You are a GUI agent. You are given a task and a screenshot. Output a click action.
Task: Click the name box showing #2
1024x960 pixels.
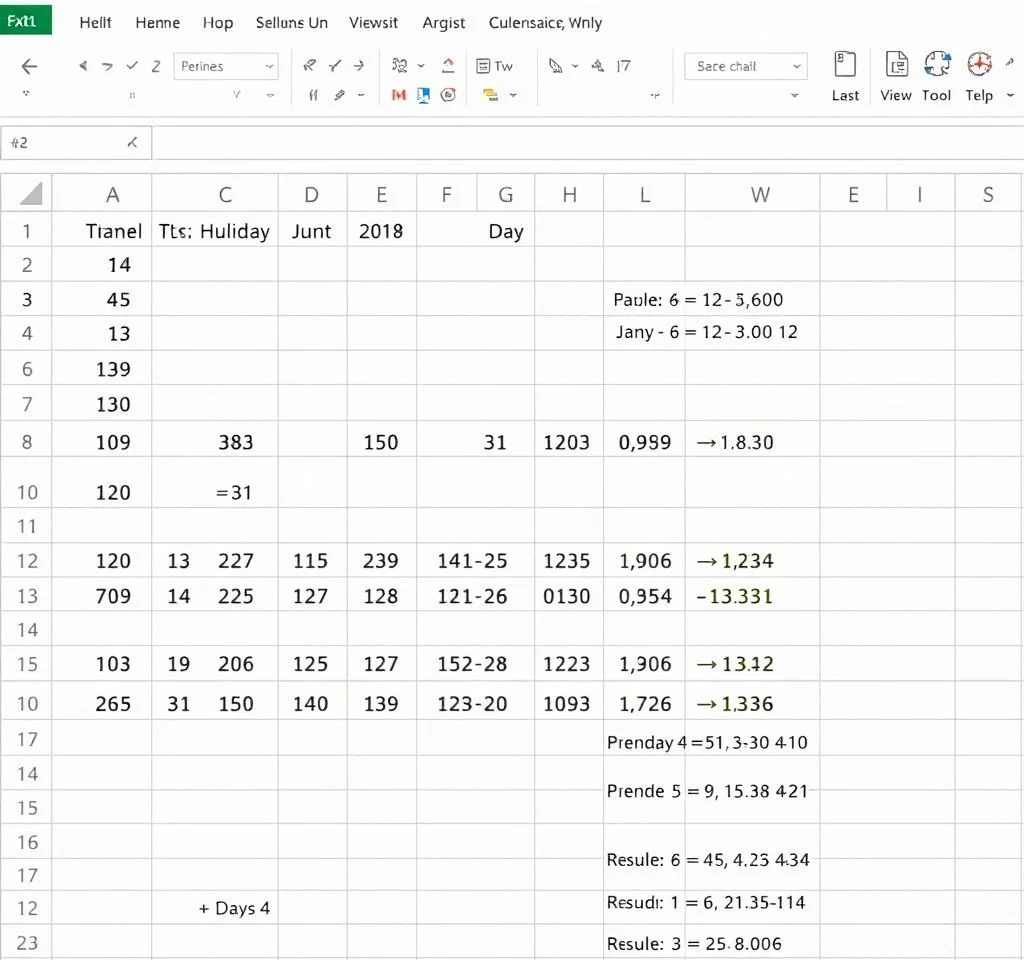coord(76,143)
